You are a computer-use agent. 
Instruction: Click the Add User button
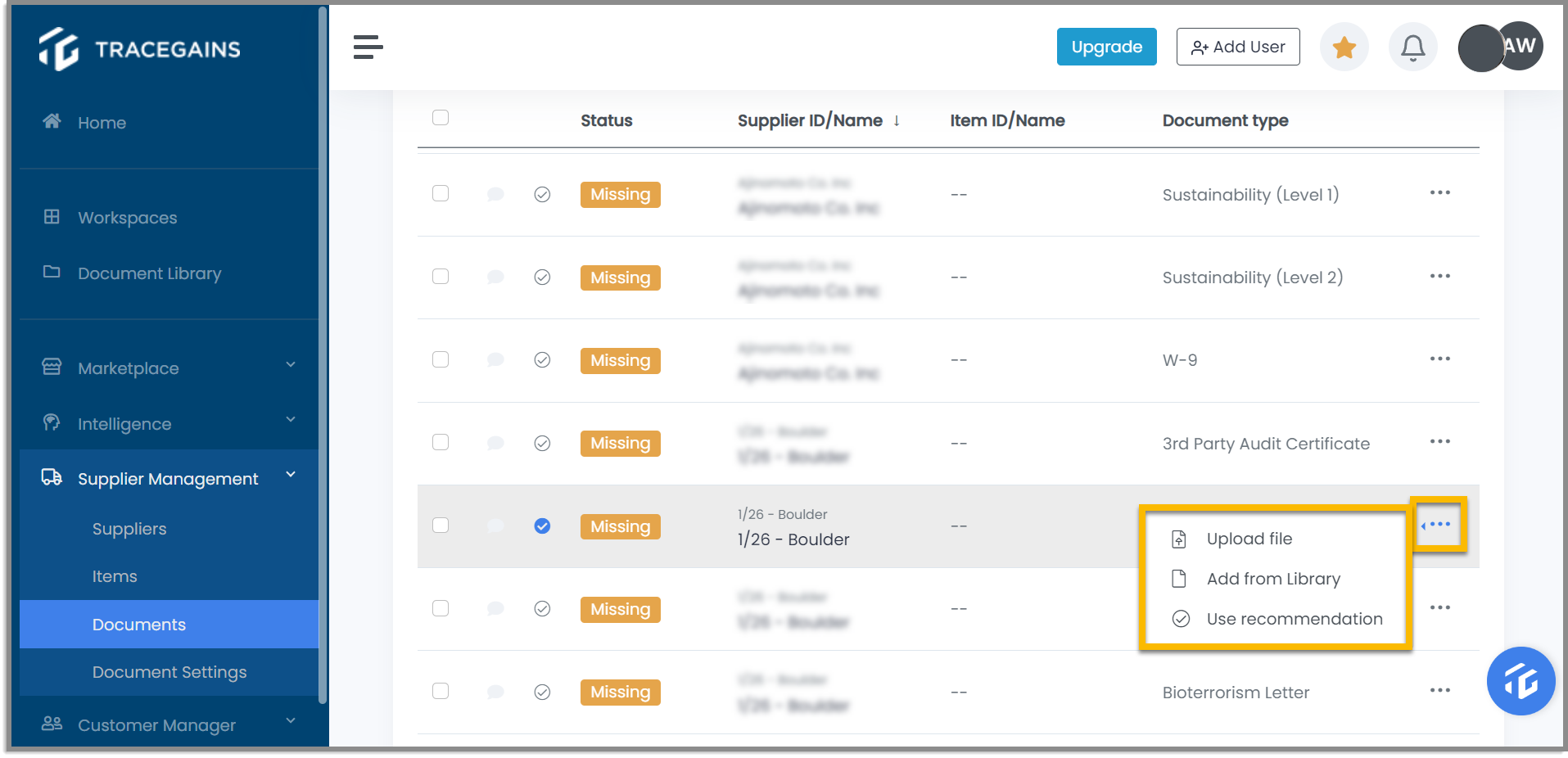(x=1237, y=47)
